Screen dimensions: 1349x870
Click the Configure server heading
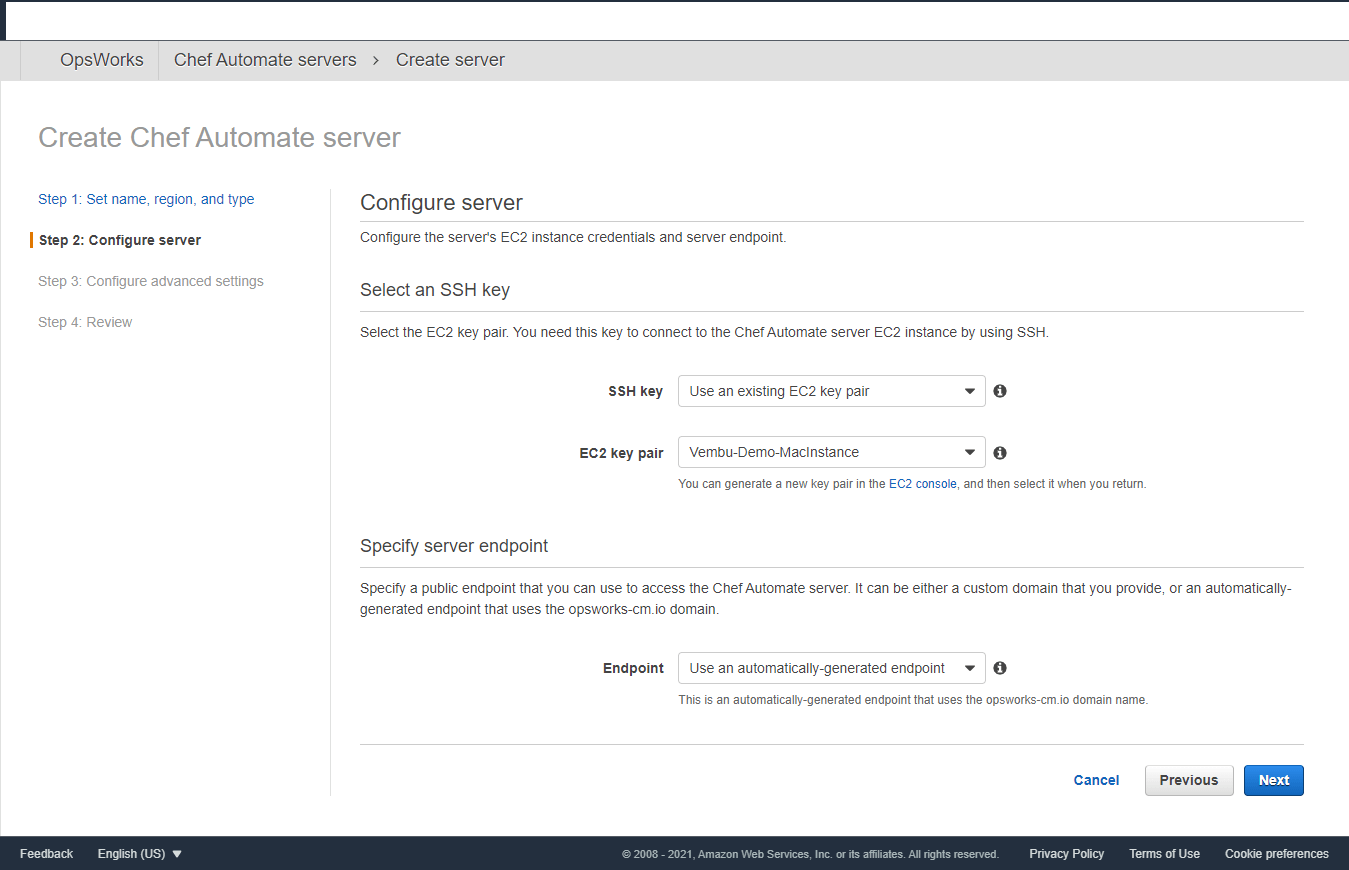[441, 203]
